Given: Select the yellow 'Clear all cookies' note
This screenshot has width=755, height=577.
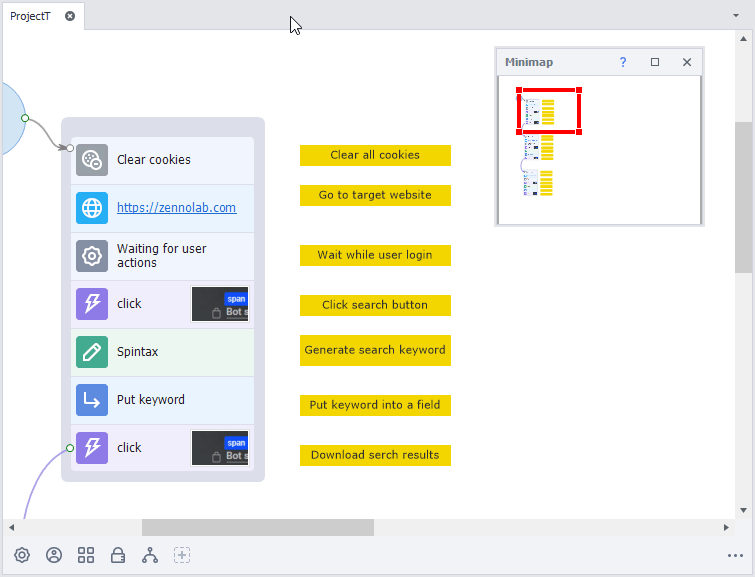Looking at the screenshot, I should pos(375,155).
